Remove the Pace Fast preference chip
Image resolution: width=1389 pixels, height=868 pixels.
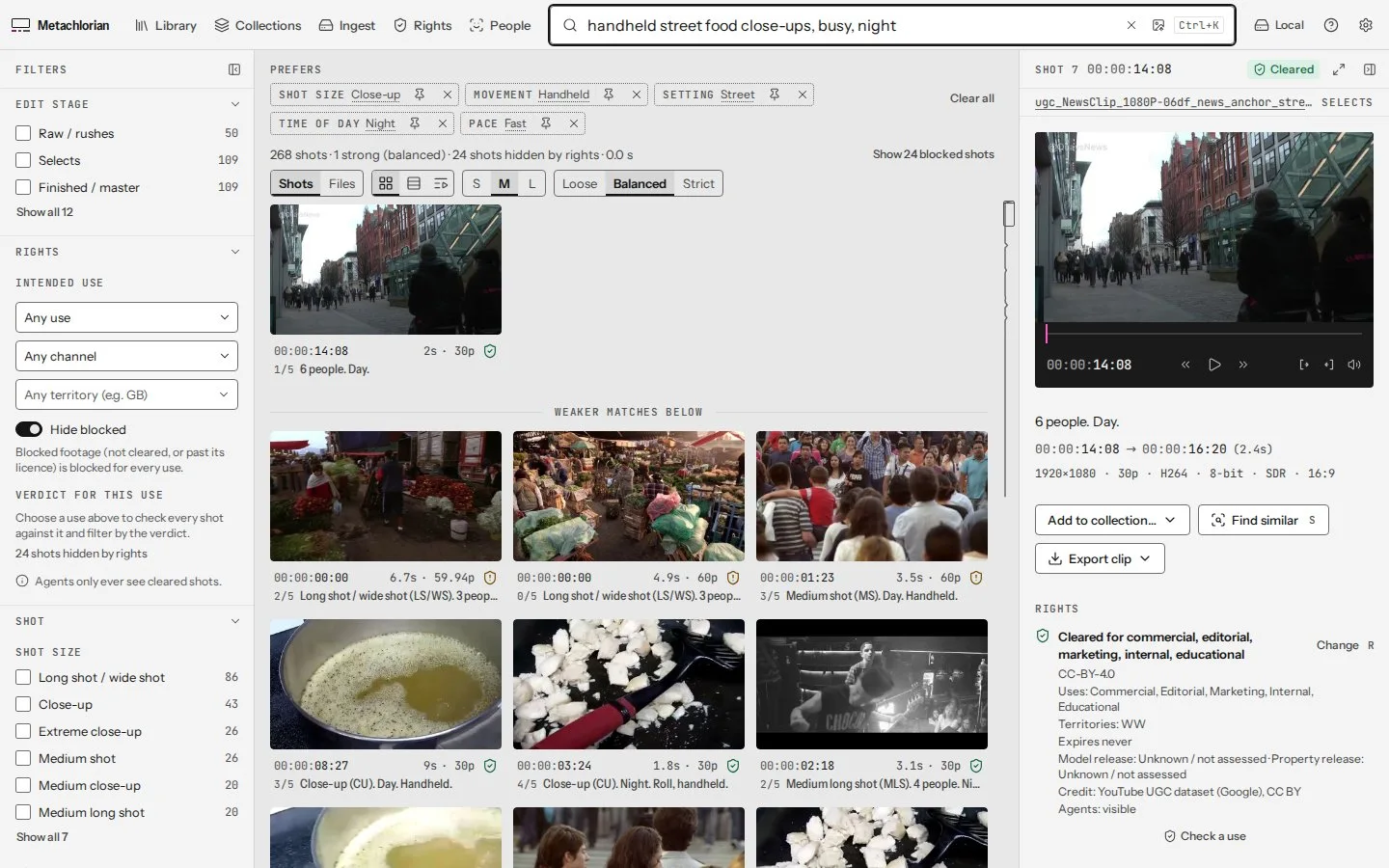(574, 123)
